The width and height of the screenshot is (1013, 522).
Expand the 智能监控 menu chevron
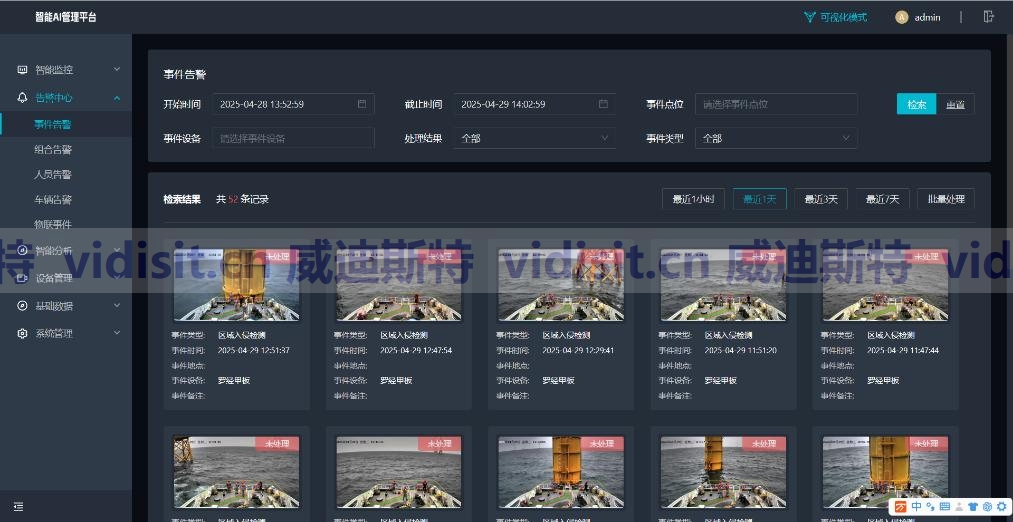click(117, 69)
